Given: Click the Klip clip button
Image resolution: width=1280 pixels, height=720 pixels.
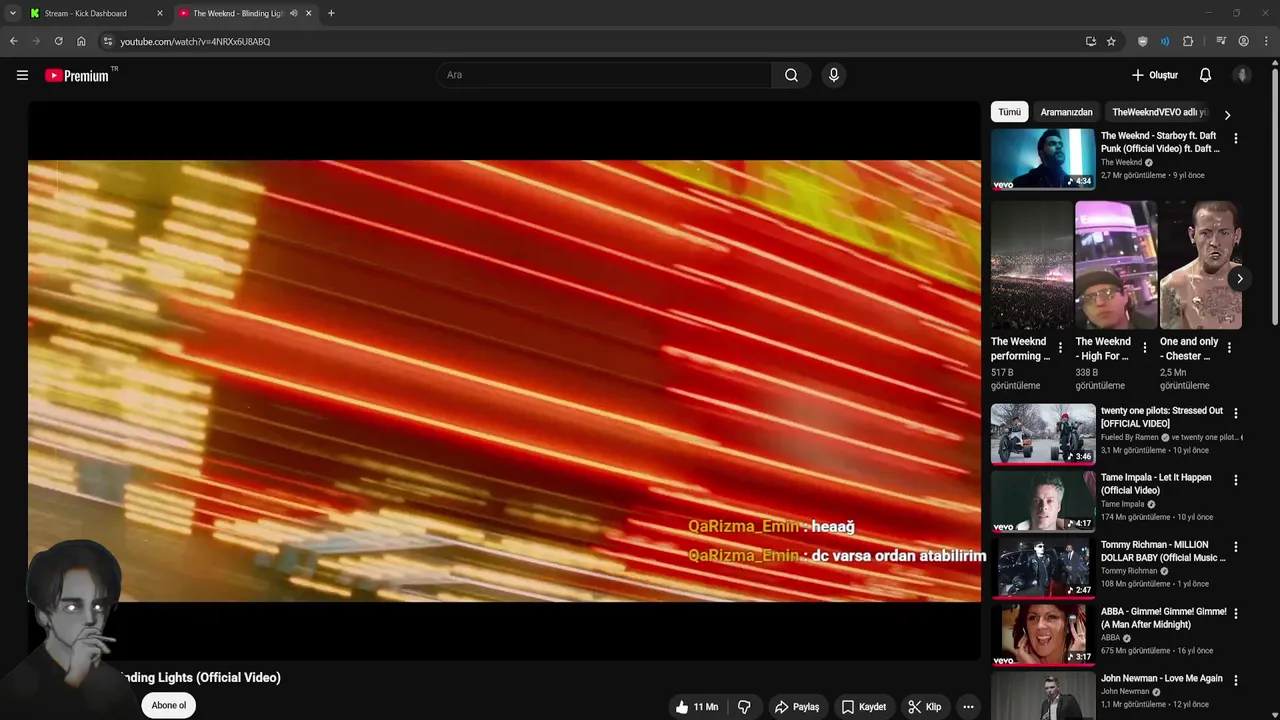Looking at the screenshot, I should [925, 707].
